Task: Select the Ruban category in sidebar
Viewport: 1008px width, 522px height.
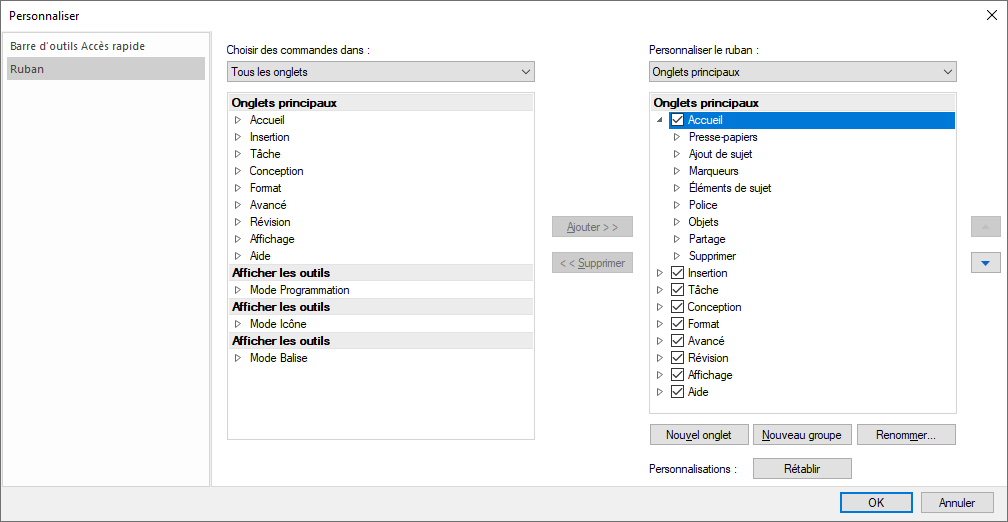Action: click(x=106, y=69)
